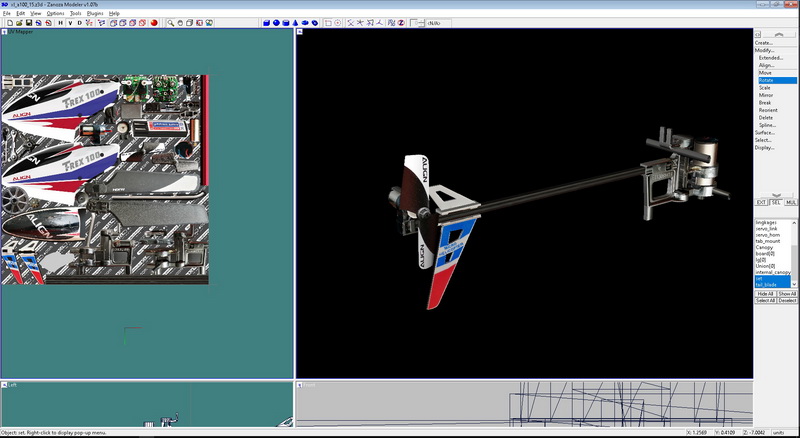Viewport: 800px width, 438px height.
Task: Select the magnifier zoom tool
Action: [x=171, y=21]
